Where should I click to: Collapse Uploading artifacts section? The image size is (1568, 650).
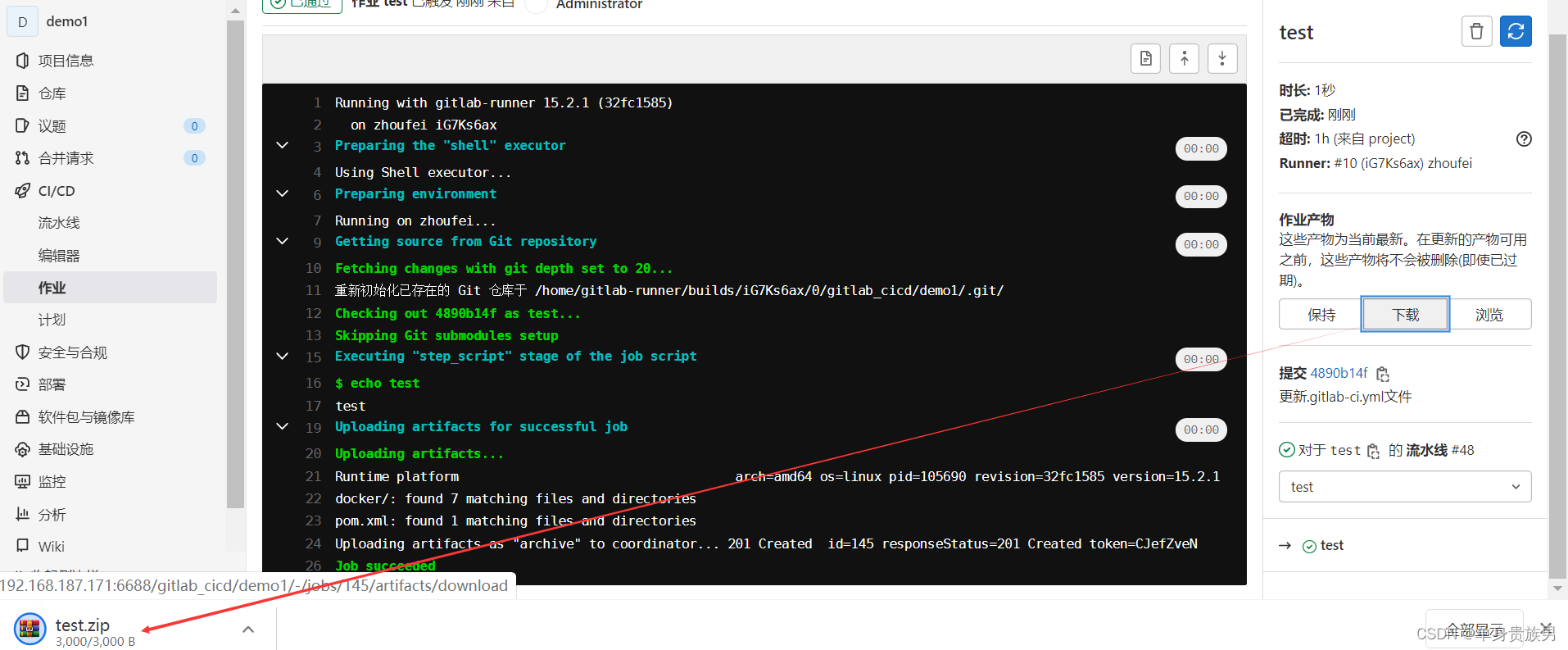tap(282, 426)
